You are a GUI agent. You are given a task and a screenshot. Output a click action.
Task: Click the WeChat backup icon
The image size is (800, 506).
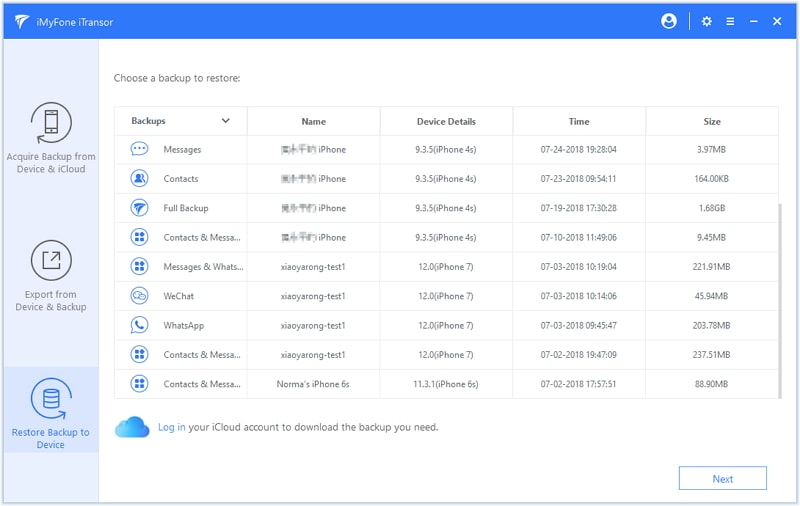[139, 296]
